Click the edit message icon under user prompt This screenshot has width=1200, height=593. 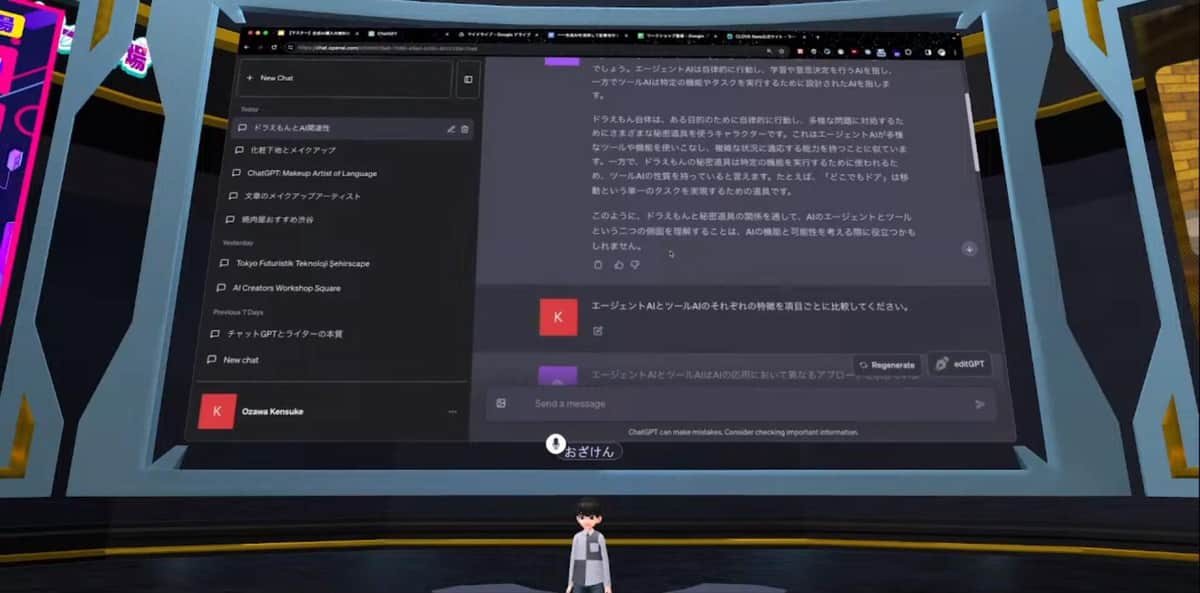click(598, 330)
